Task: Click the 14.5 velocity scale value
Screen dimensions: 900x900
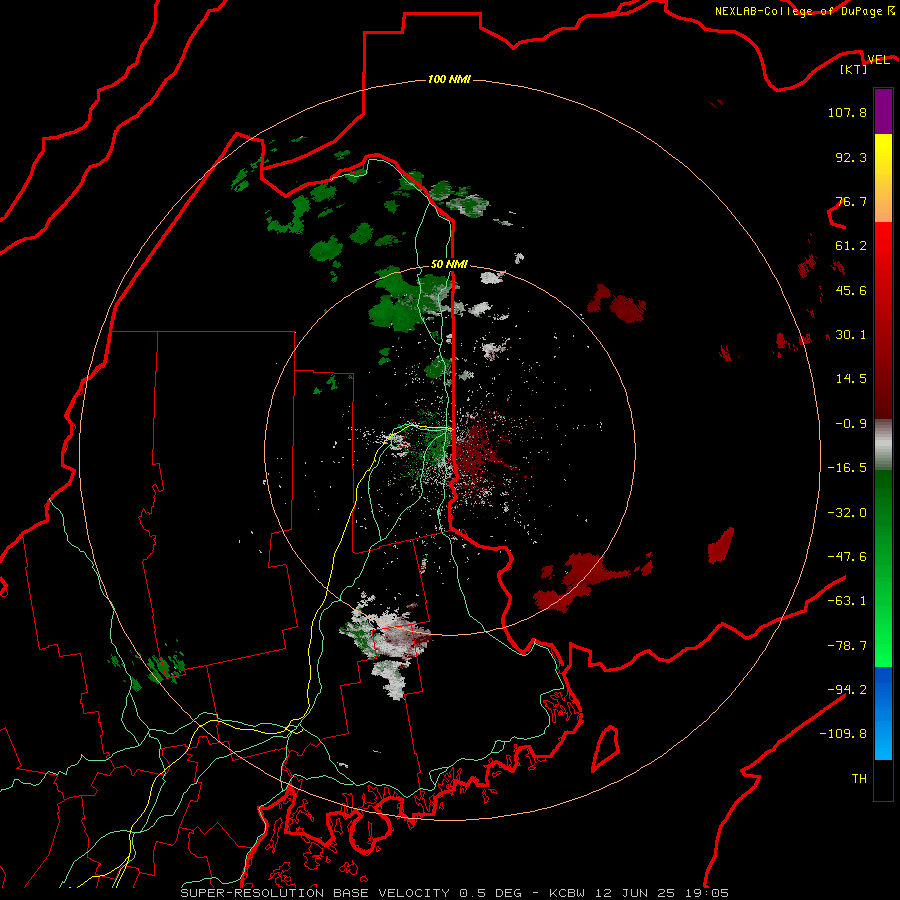Action: (x=851, y=379)
